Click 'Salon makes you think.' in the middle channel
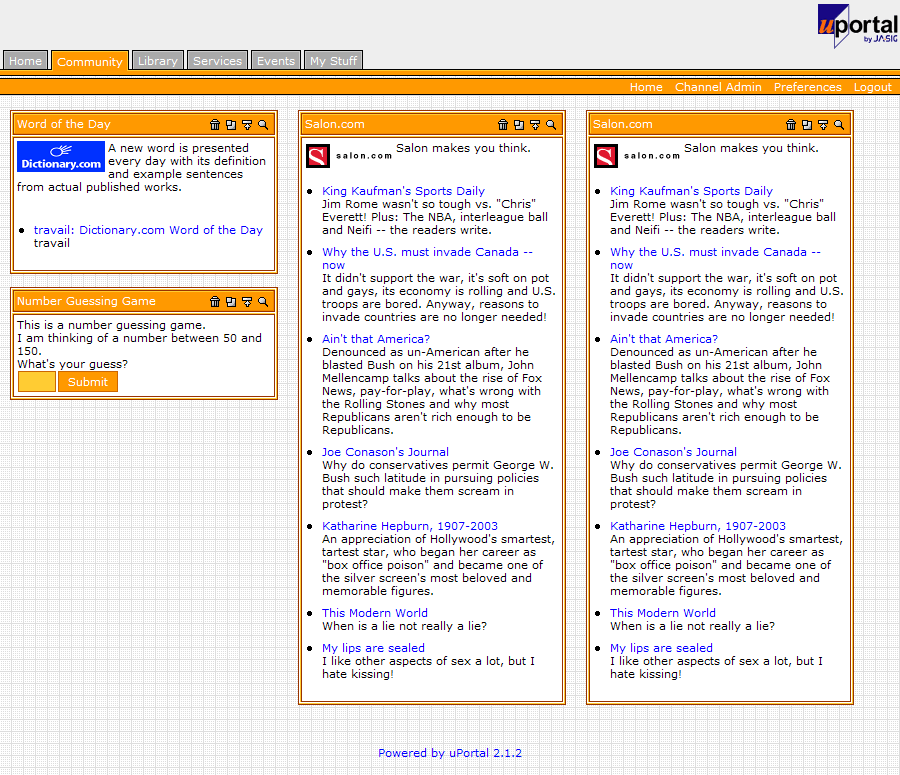 pos(463,148)
